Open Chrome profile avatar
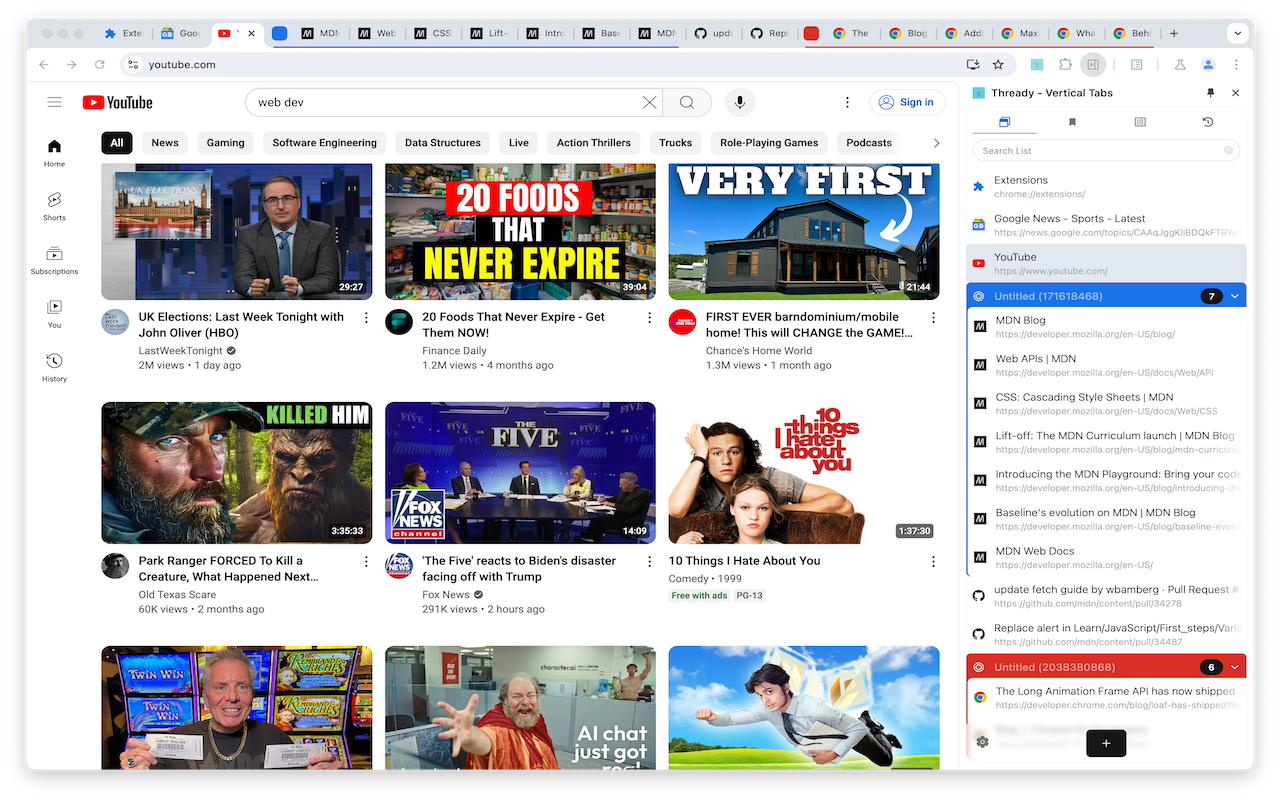Viewport: 1280px width, 800px height. (1208, 65)
